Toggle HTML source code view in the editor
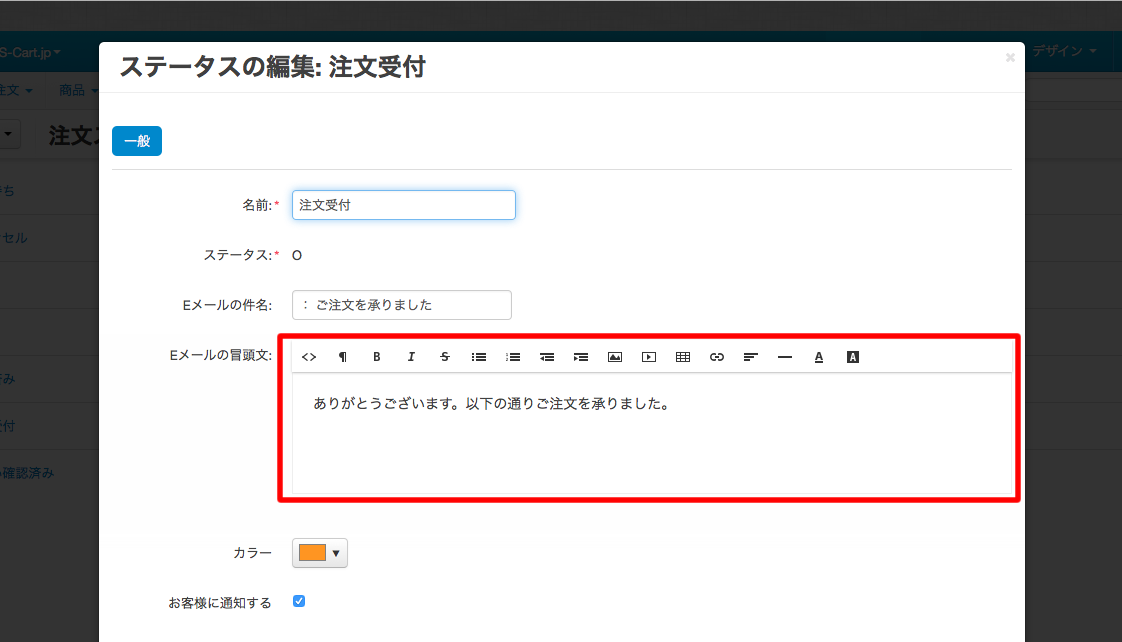 (309, 357)
